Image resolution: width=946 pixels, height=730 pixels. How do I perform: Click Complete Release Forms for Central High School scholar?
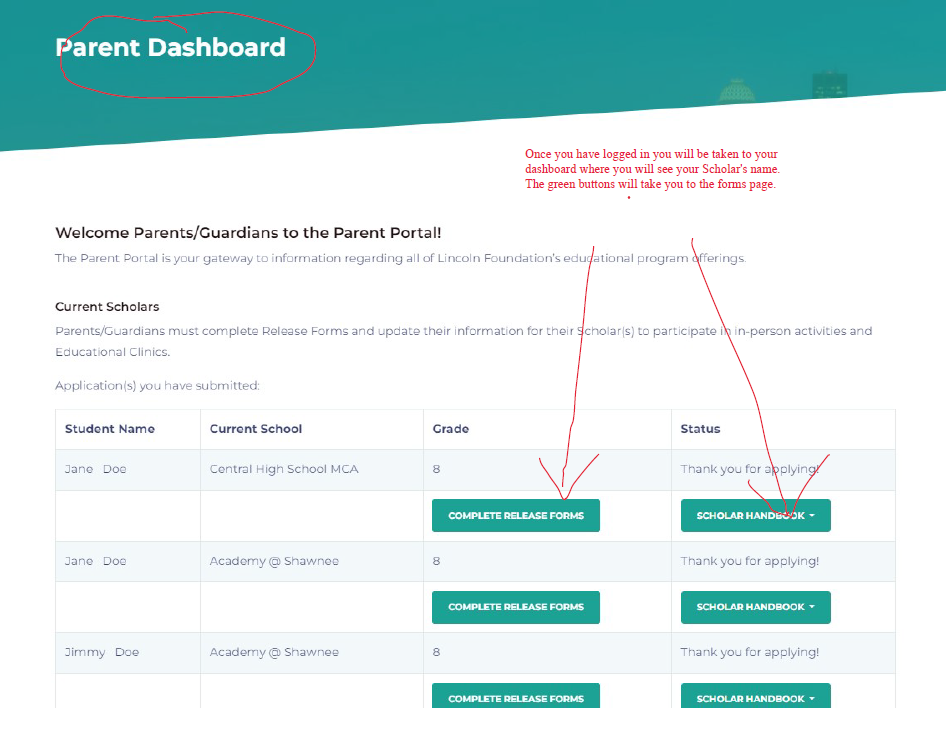coord(515,516)
